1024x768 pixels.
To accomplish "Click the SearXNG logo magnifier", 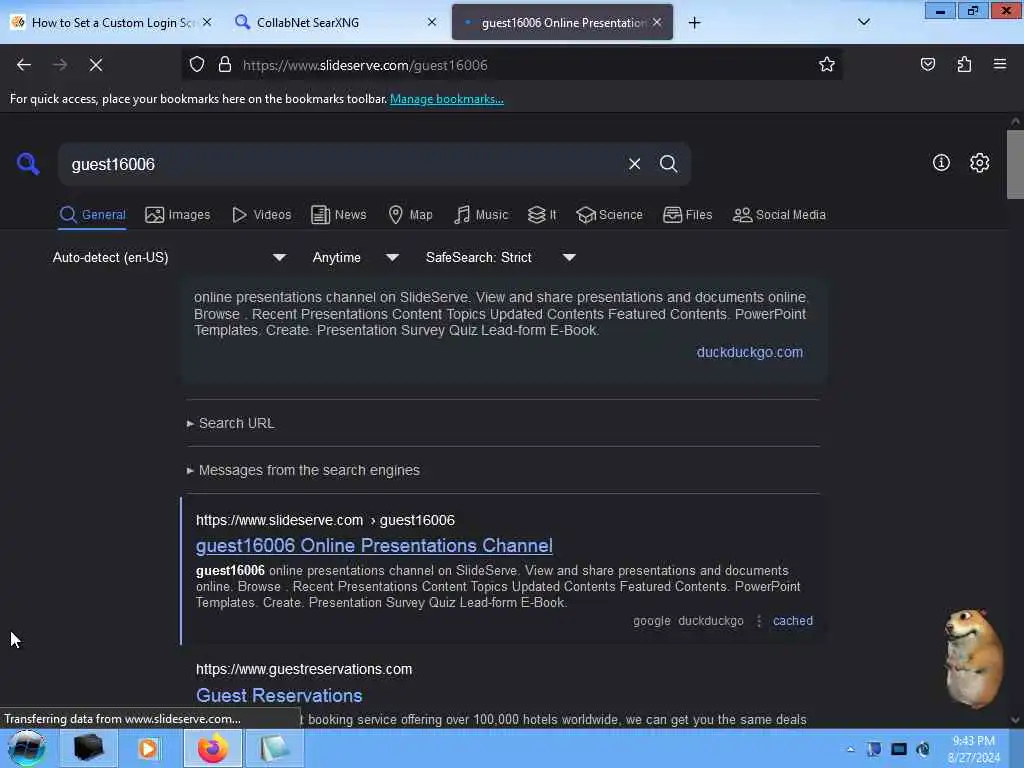I will tap(28, 163).
